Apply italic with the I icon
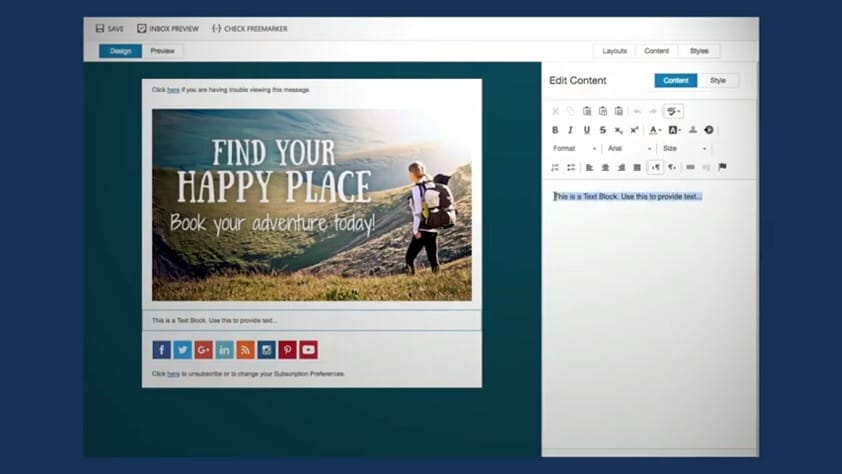The width and height of the screenshot is (842, 474). click(571, 130)
